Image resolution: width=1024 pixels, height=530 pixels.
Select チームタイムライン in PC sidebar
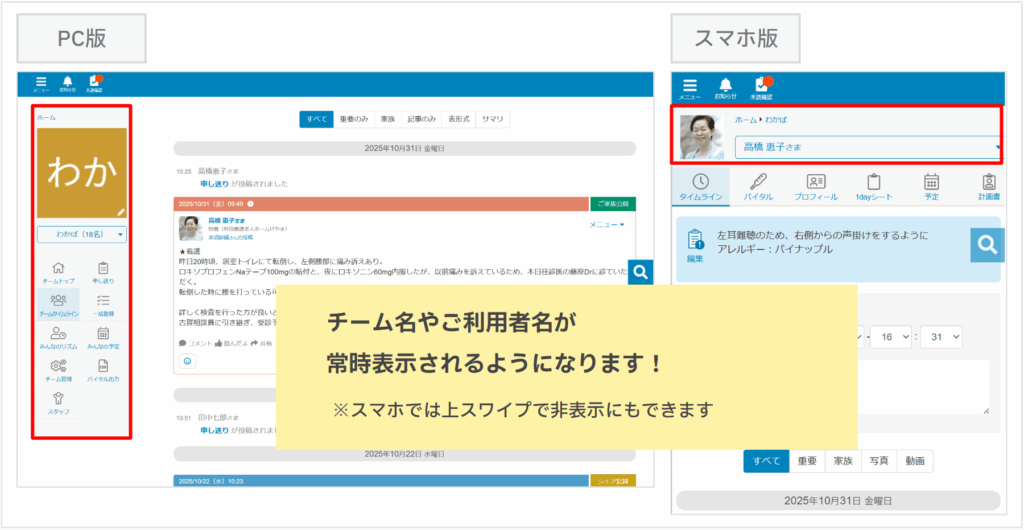point(58,305)
